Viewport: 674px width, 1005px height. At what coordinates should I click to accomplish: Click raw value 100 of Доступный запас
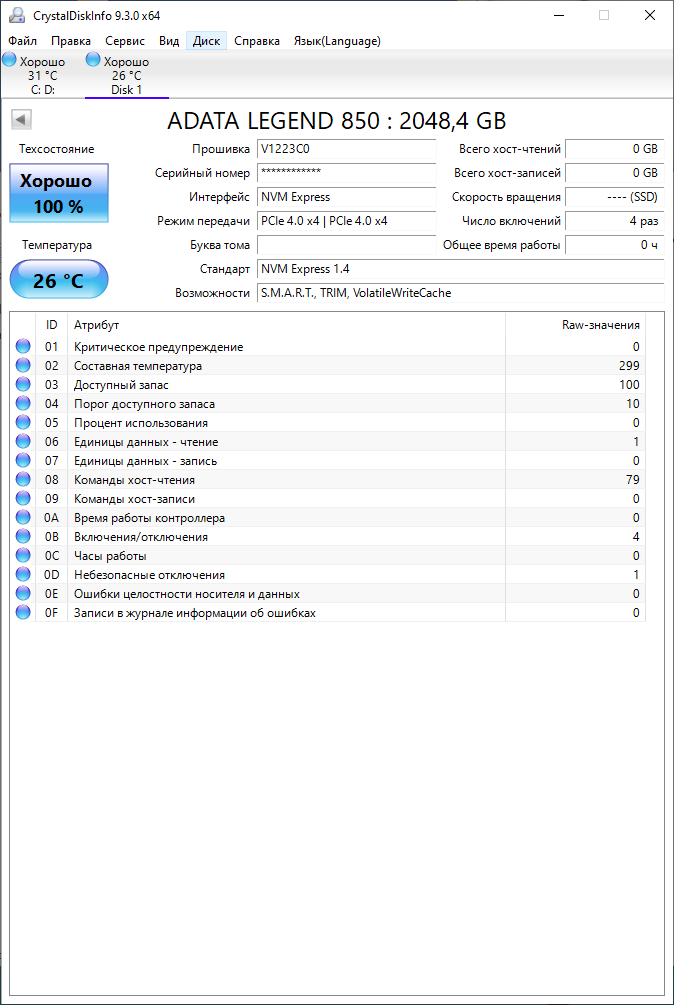pyautogui.click(x=629, y=385)
